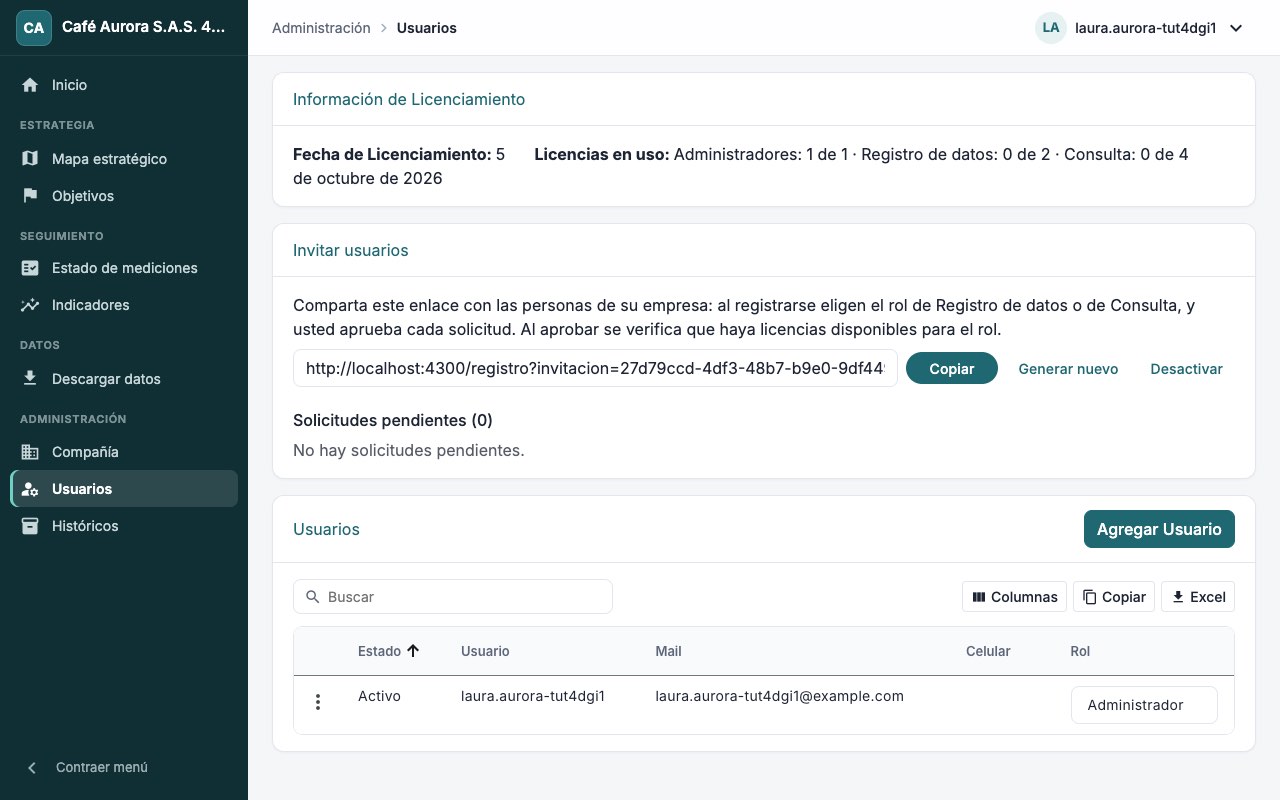Click Desactivar to disable the invitation
Image resolution: width=1280 pixels, height=800 pixels.
point(1186,369)
